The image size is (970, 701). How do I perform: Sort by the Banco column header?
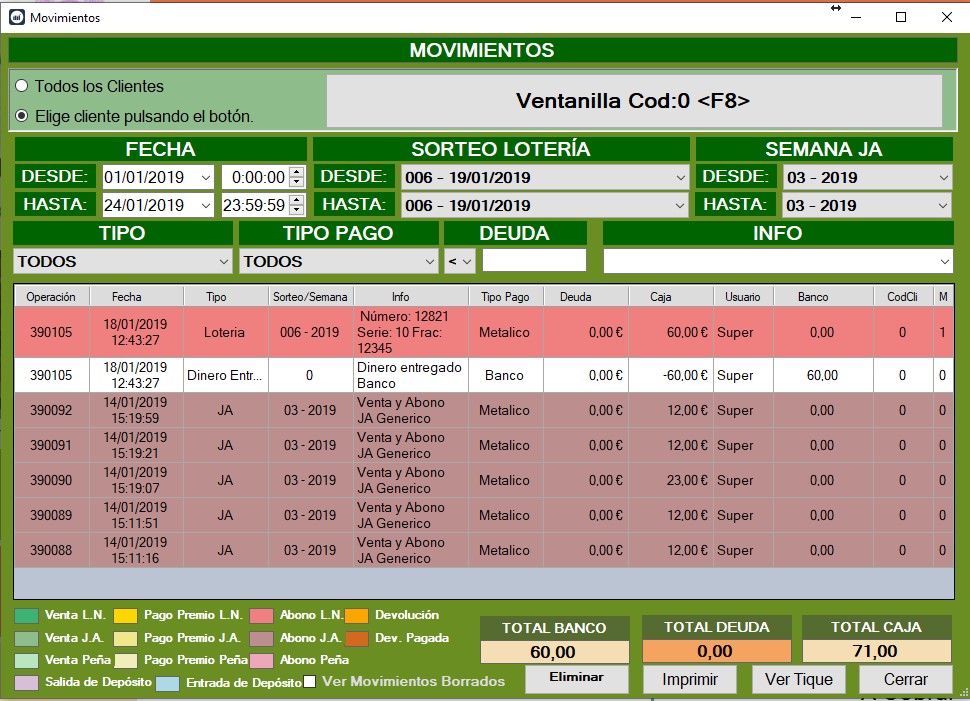pyautogui.click(x=823, y=297)
